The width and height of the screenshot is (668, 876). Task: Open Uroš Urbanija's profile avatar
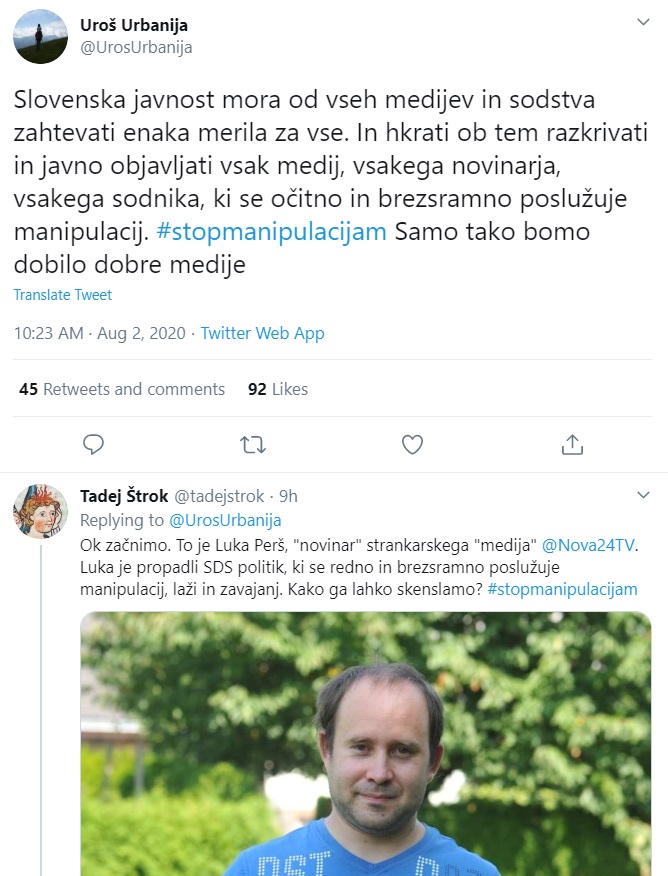40,36
